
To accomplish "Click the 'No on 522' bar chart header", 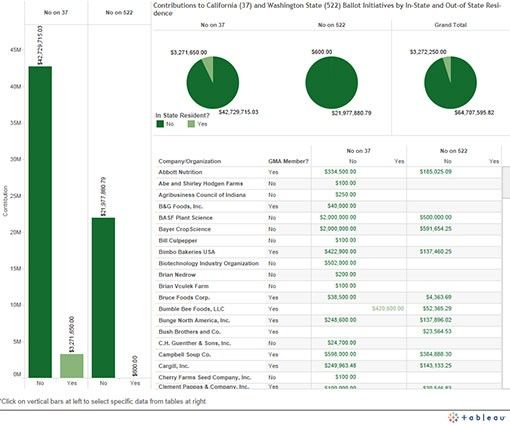I will 119,13.
